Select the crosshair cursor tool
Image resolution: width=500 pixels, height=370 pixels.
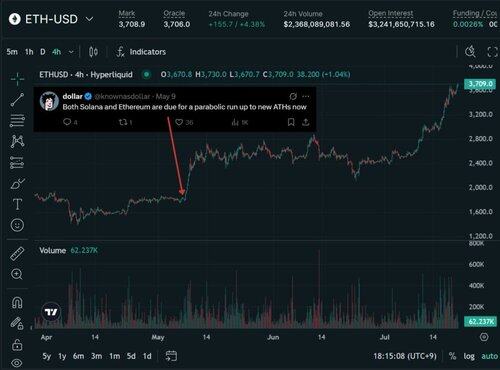[17, 79]
